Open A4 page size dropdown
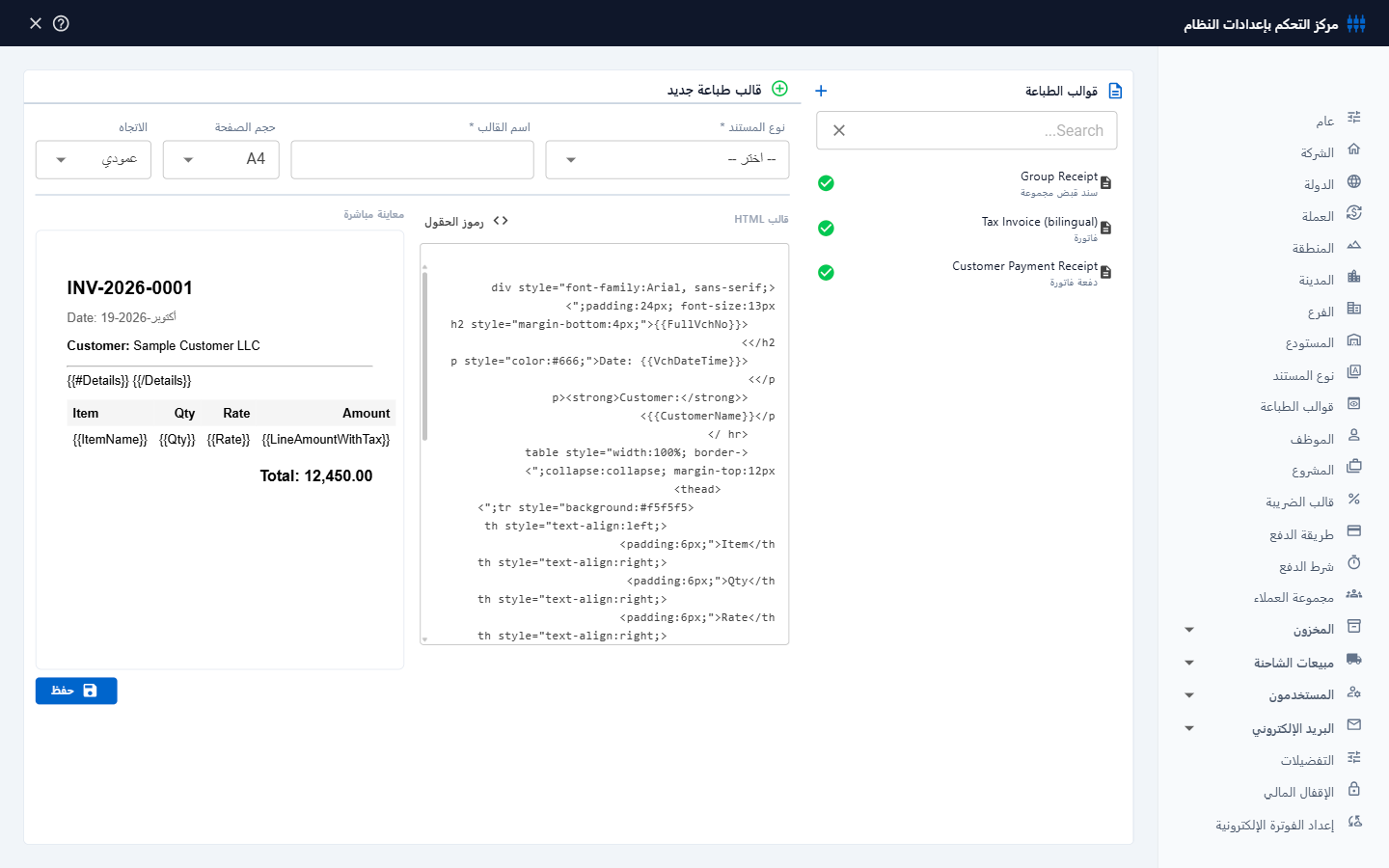The image size is (1389, 868). pos(221,160)
